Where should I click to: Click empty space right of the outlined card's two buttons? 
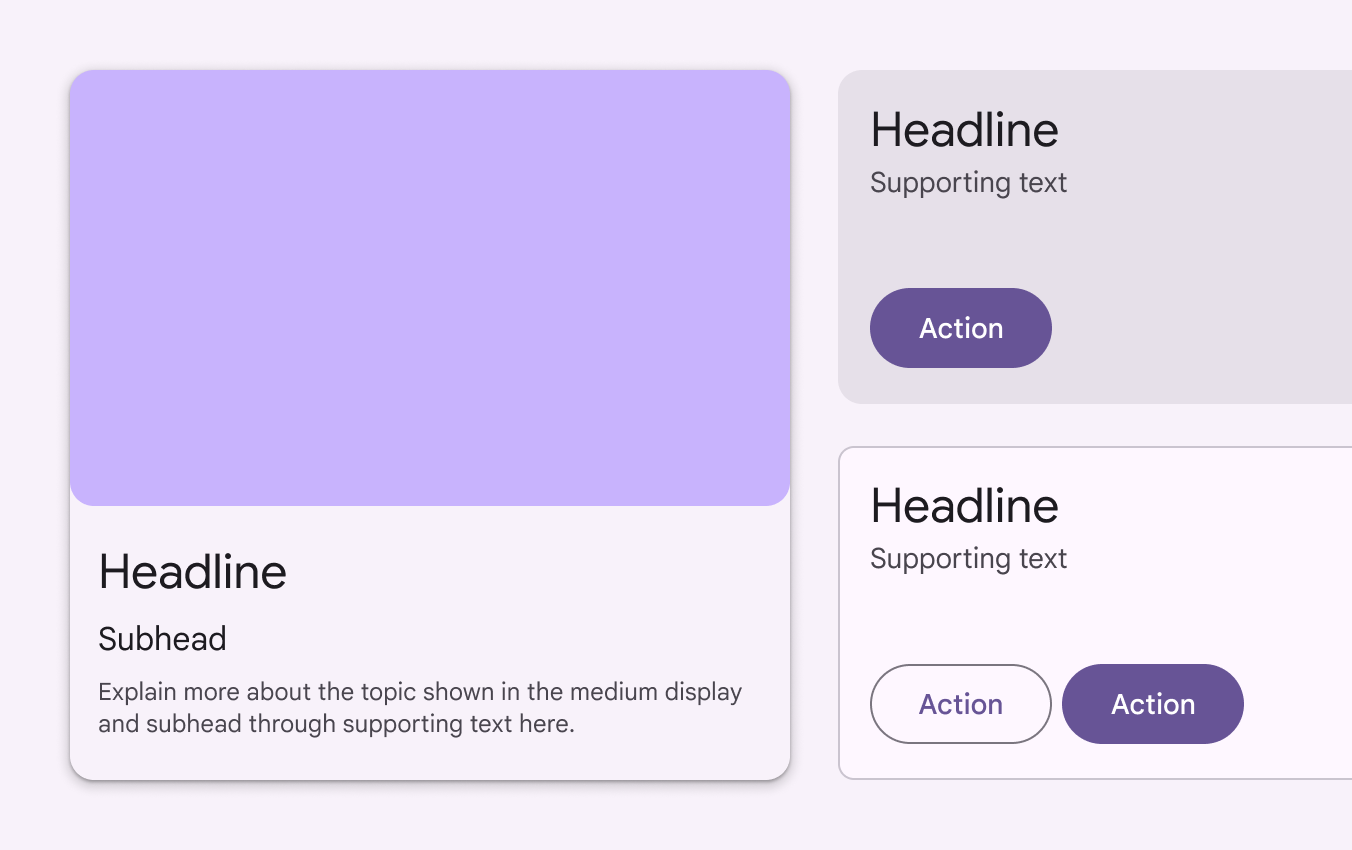tap(1300, 704)
